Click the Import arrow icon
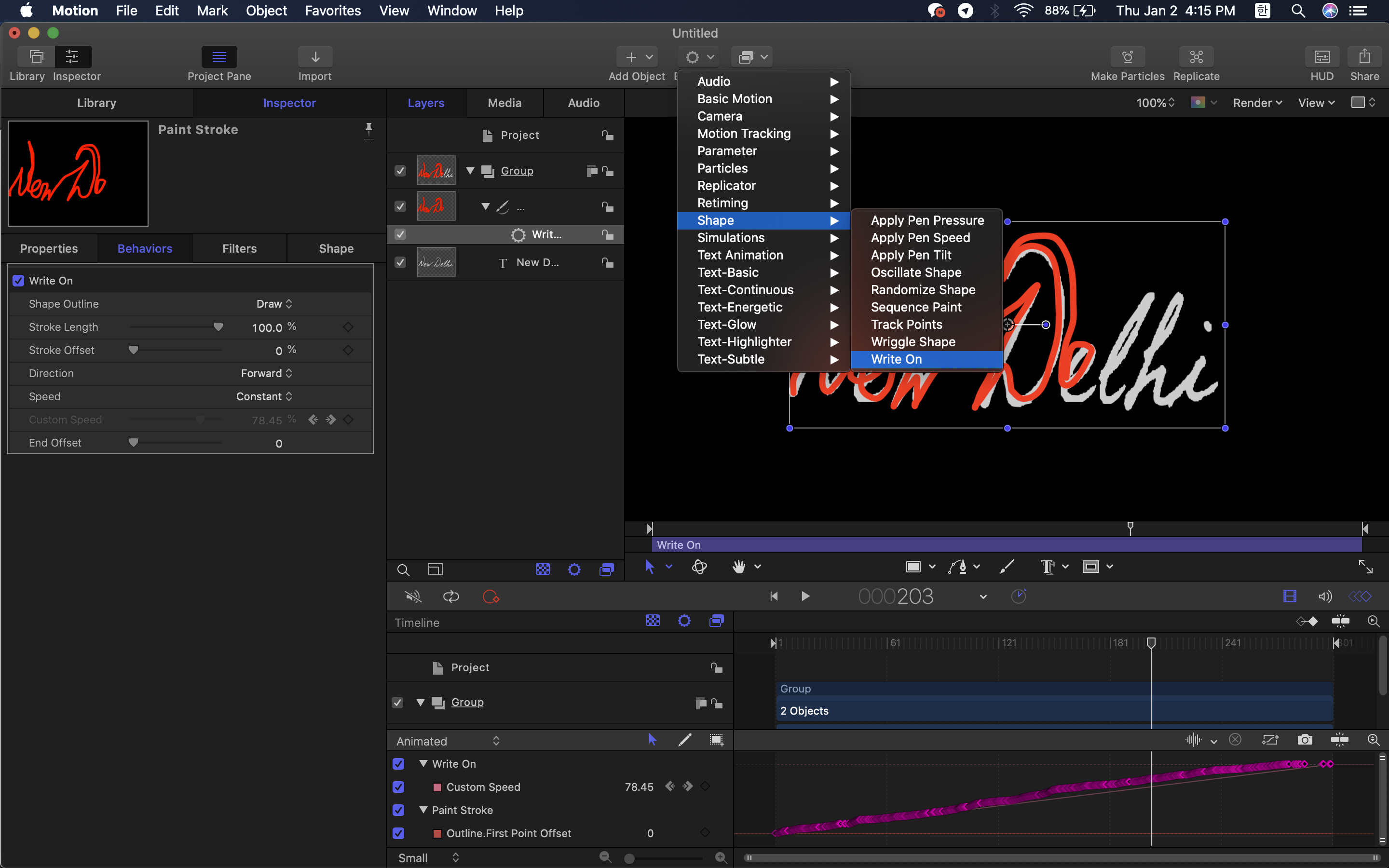This screenshot has height=868, width=1389. tap(315, 57)
